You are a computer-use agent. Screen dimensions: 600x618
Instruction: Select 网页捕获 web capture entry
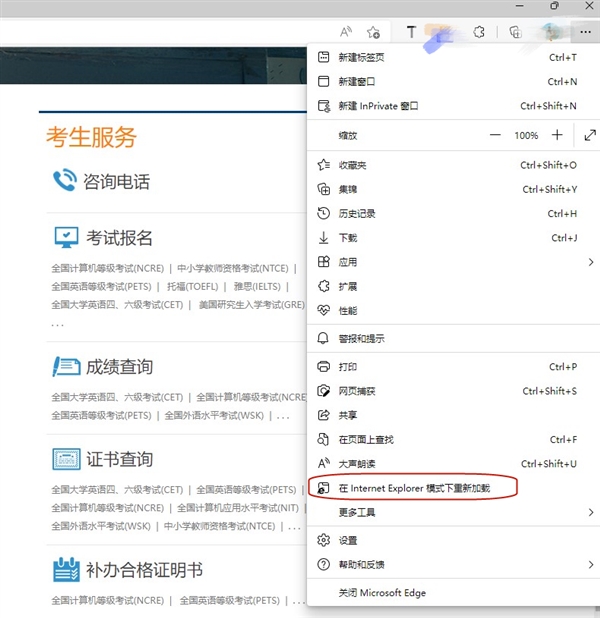click(x=453, y=391)
